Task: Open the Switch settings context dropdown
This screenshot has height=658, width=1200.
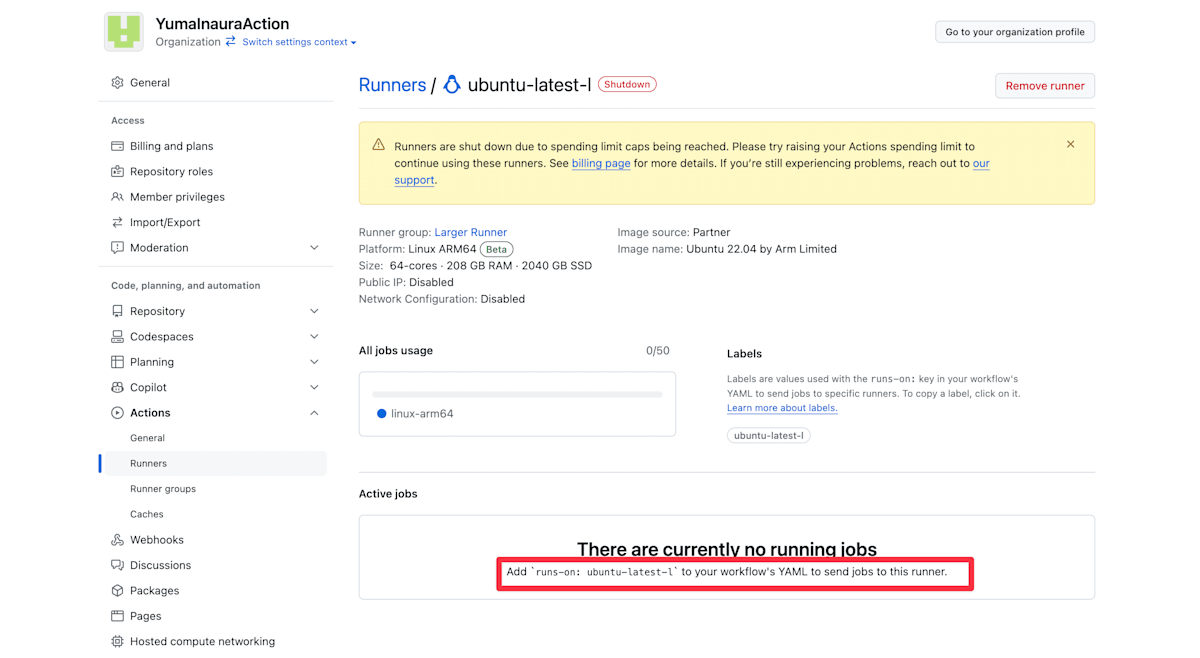Action: pos(299,42)
